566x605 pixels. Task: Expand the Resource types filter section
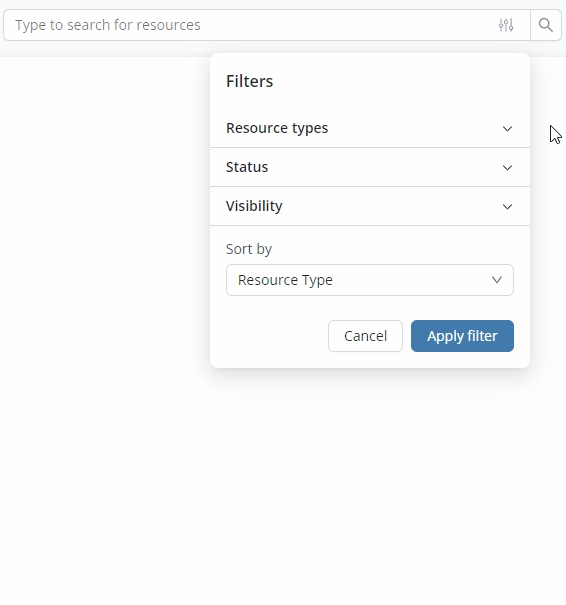pos(370,128)
